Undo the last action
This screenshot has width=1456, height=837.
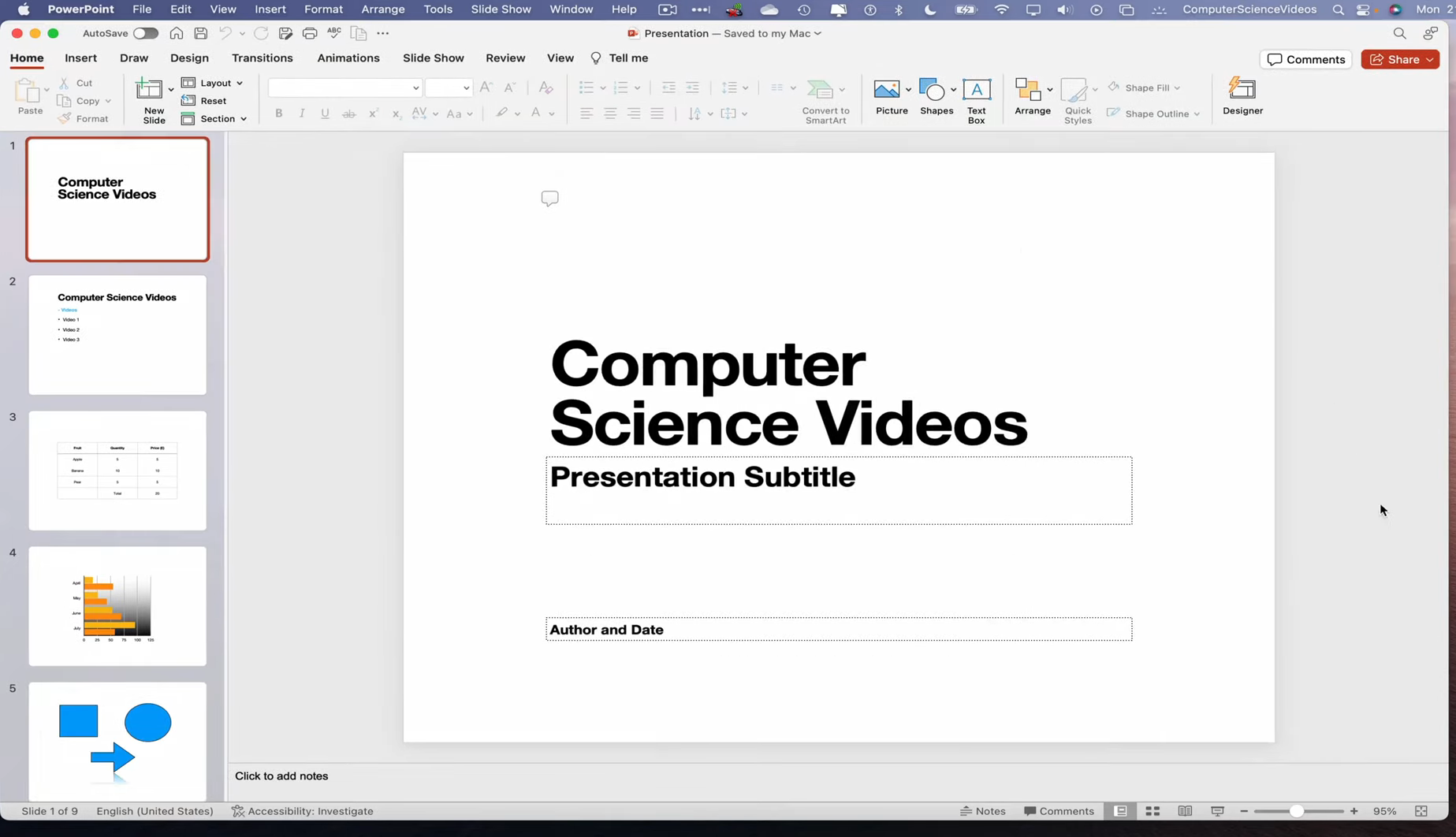point(225,33)
